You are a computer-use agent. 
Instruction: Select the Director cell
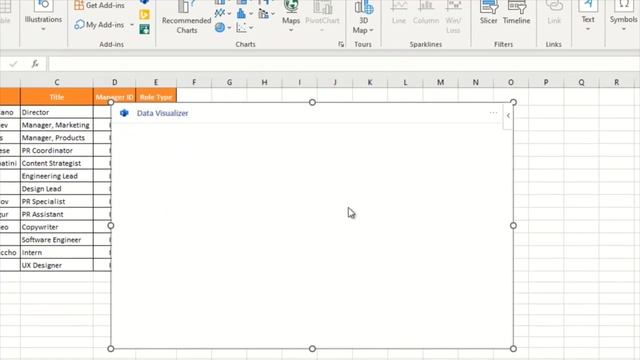pos(57,112)
